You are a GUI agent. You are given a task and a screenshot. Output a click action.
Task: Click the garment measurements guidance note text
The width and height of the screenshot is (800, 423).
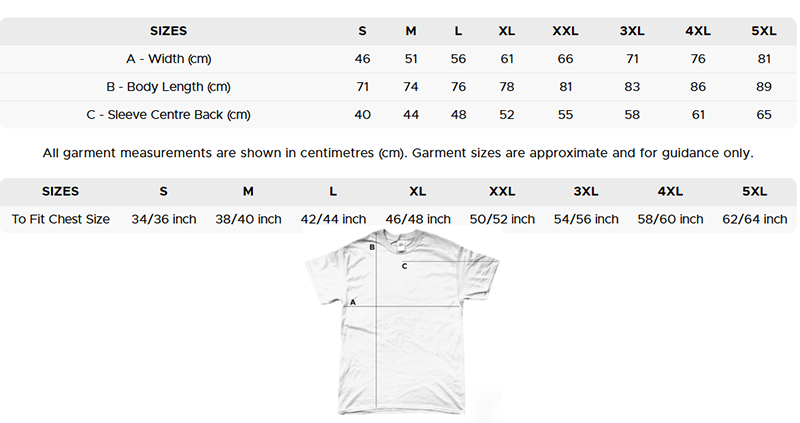pyautogui.click(x=398, y=154)
